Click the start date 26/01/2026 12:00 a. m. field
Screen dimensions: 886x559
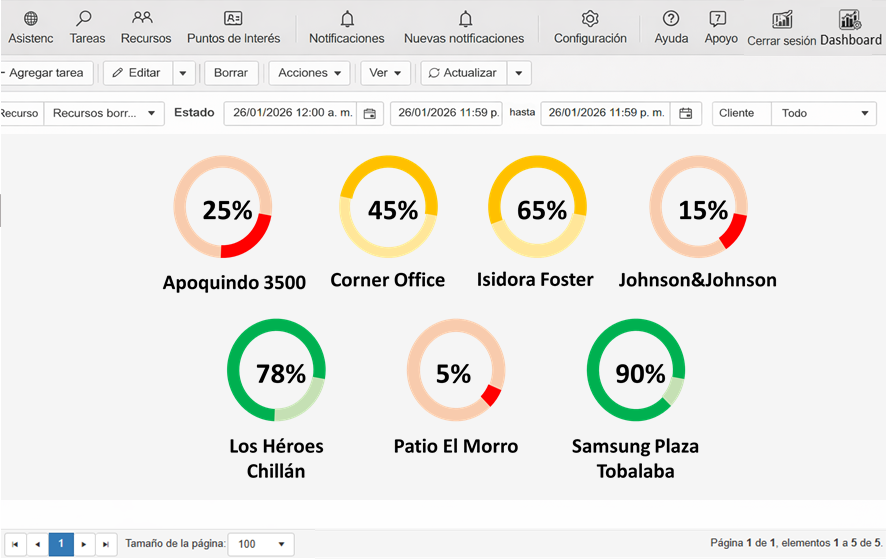coord(291,113)
